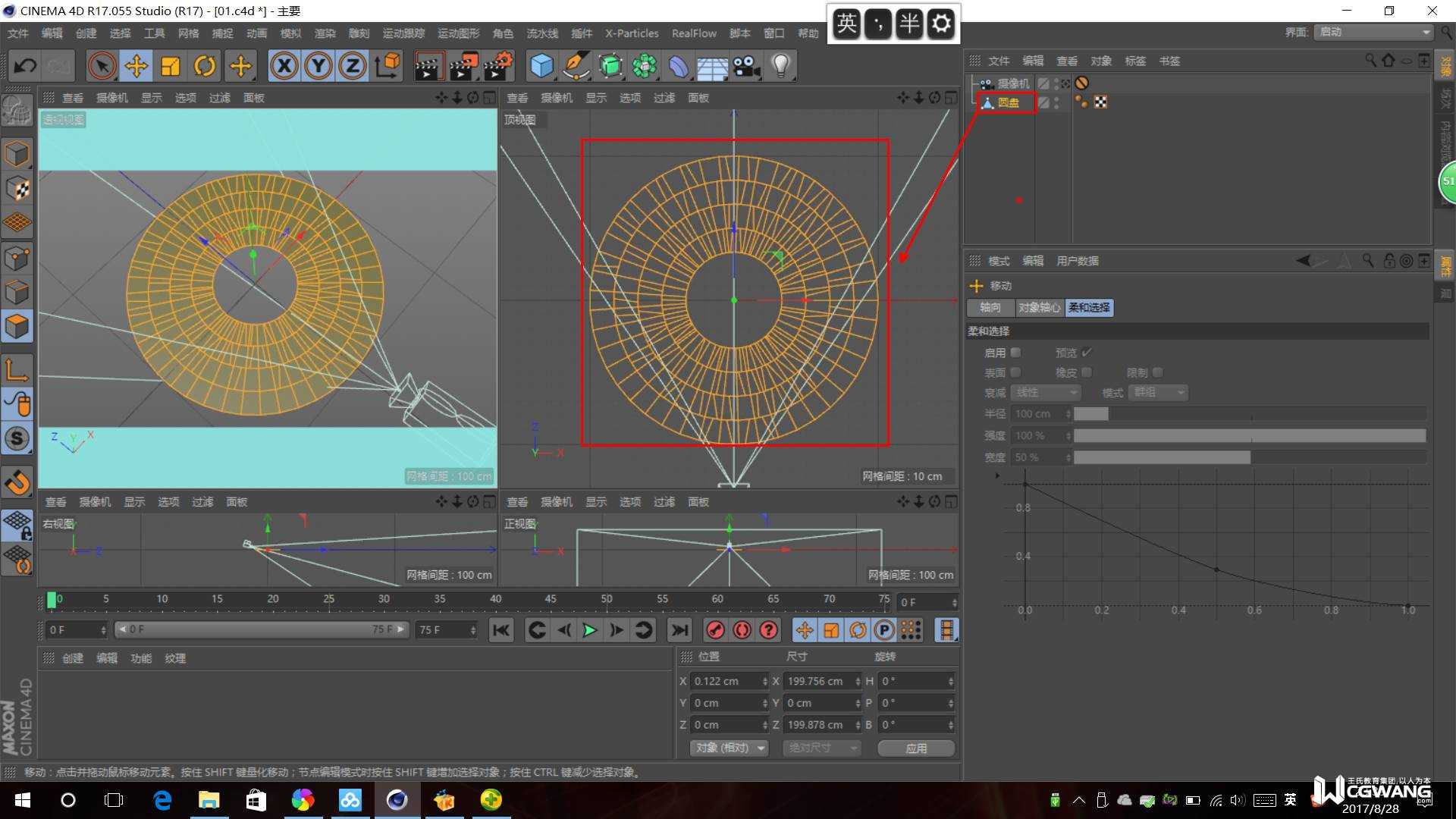Select the Rotate tool icon
Image resolution: width=1456 pixels, height=819 pixels.
tap(205, 66)
